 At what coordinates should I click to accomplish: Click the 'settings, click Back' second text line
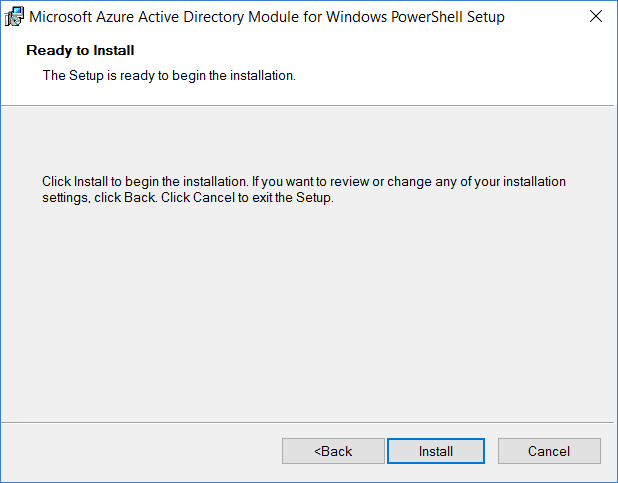click(x=188, y=198)
